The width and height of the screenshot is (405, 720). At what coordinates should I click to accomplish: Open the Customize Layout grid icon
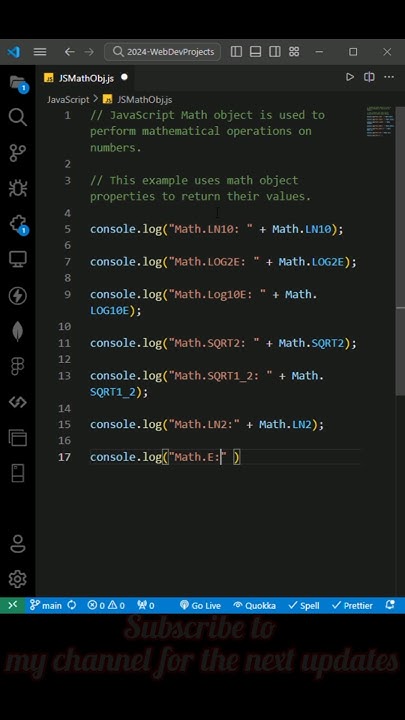pos(294,52)
